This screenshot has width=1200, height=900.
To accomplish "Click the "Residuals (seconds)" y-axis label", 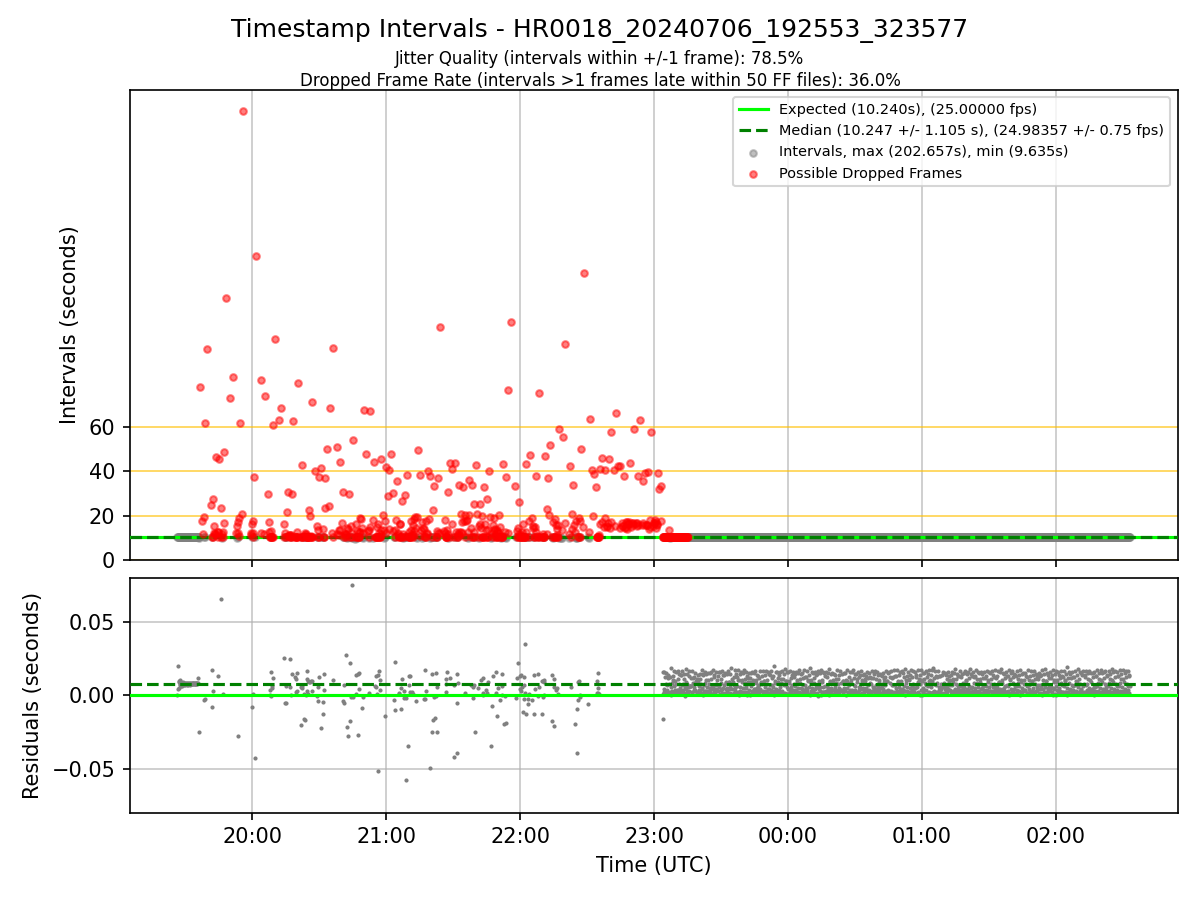I will pos(31,696).
